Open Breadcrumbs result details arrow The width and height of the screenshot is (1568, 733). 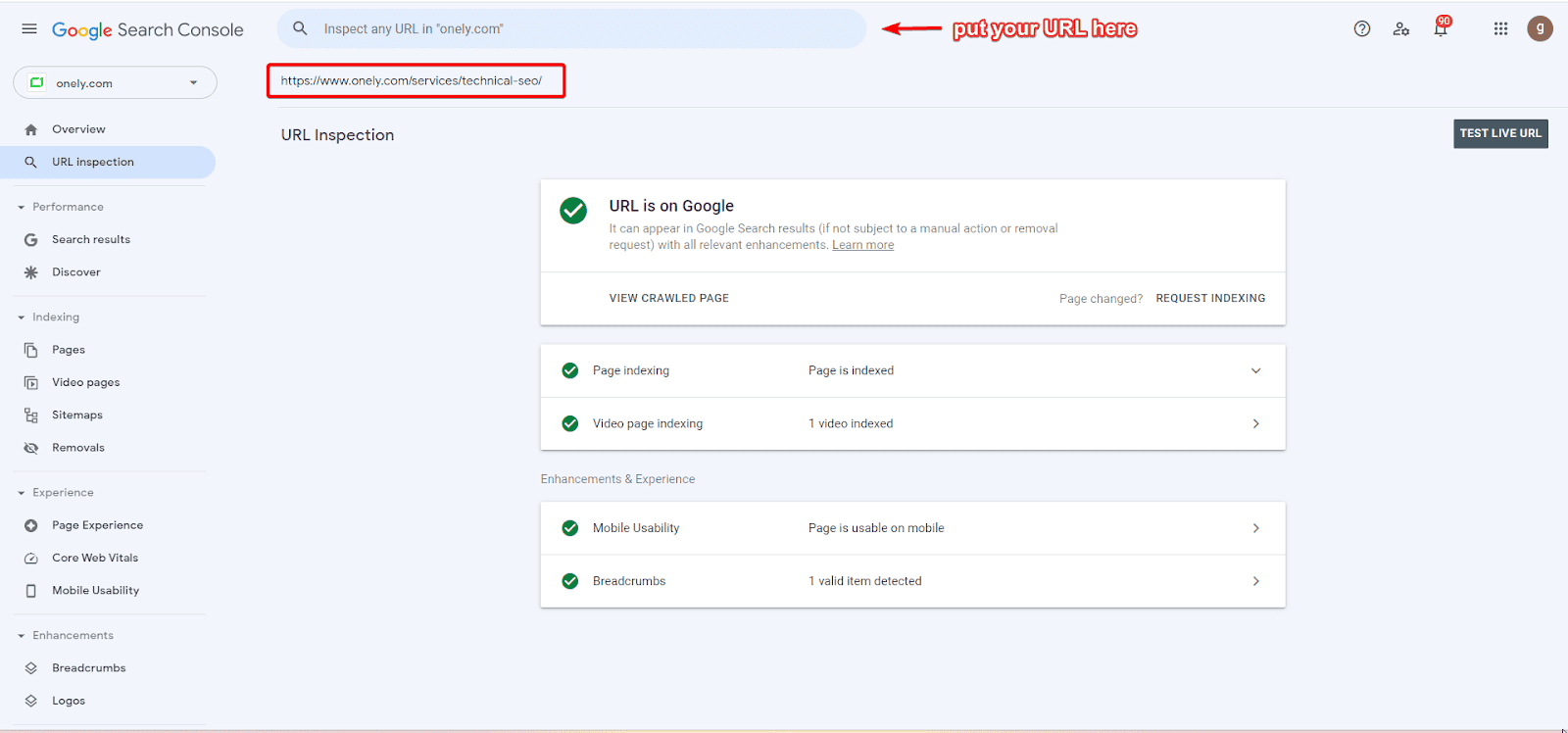(1255, 581)
